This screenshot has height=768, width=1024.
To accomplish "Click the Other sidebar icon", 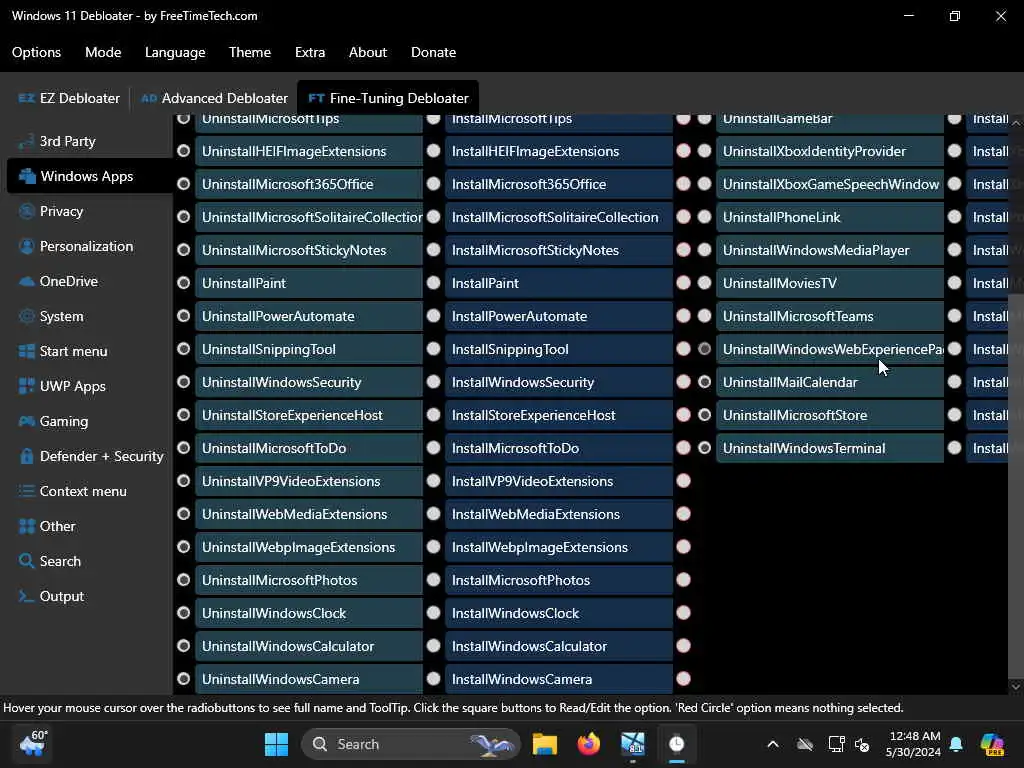I will [26, 526].
